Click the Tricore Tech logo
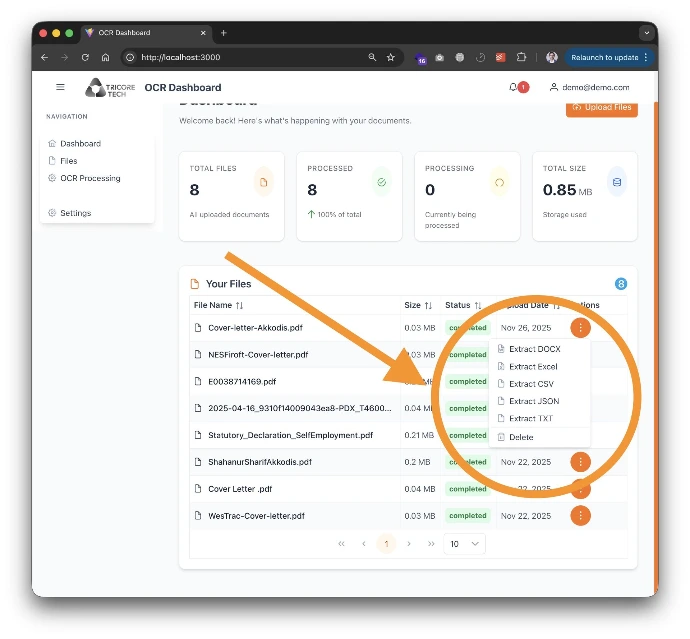The width and height of the screenshot is (690, 639). (x=110, y=88)
